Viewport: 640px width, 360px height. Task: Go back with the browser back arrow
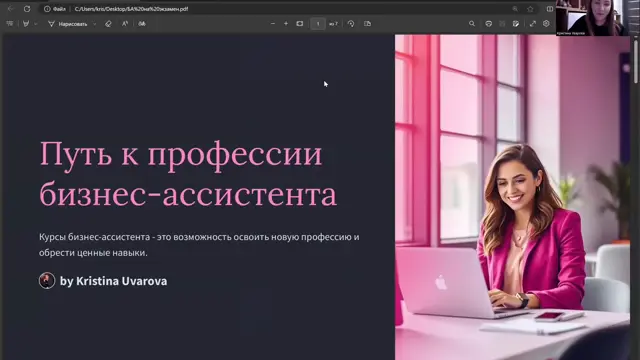pyautogui.click(x=10, y=9)
